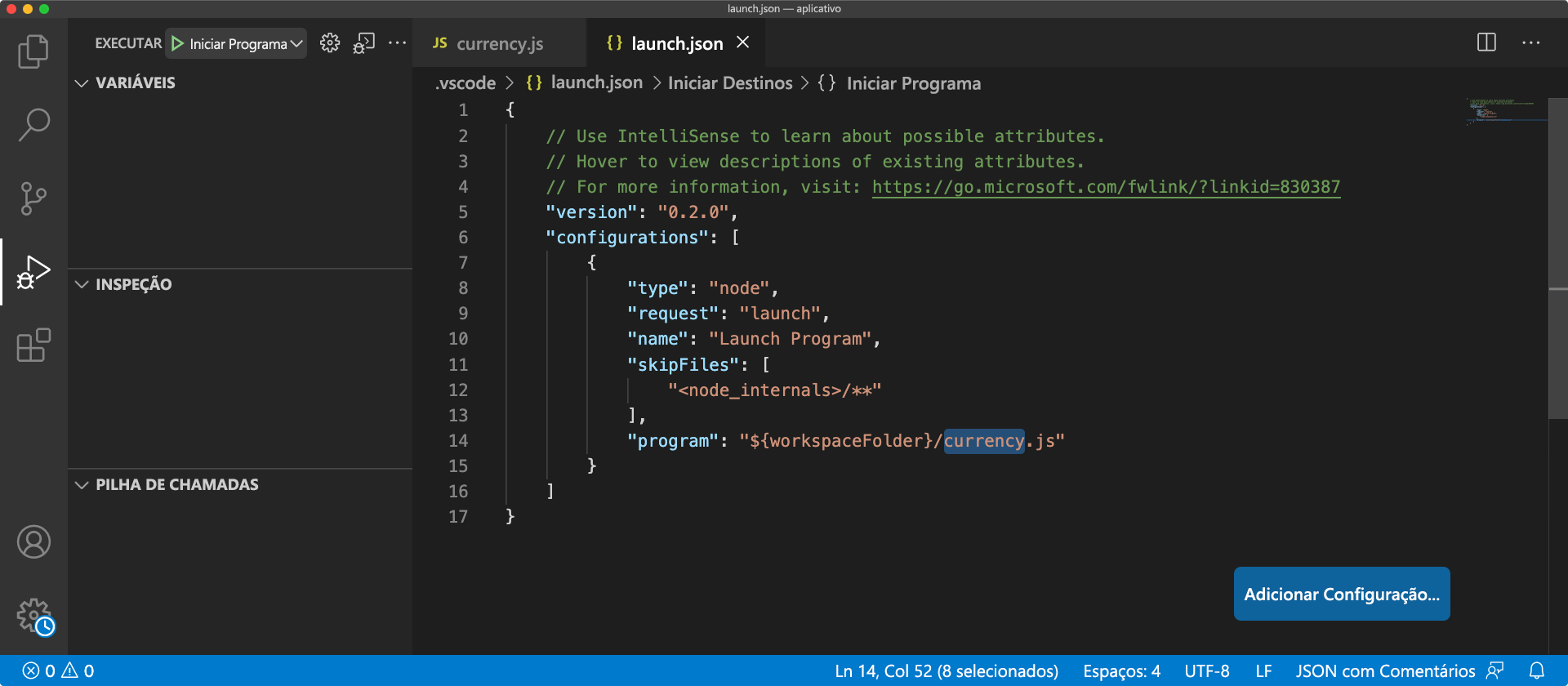Screen dimensions: 1568x686
Task: Change language mode JSON com Comentários
Action: coord(1385,670)
